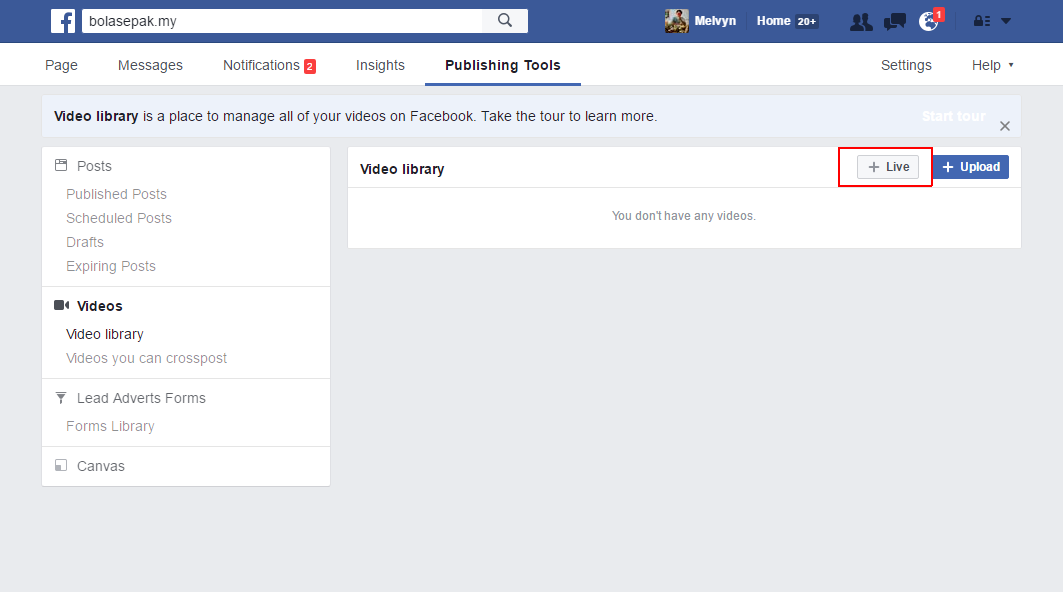
Task: Close the Video library tour banner
Action: (1005, 126)
